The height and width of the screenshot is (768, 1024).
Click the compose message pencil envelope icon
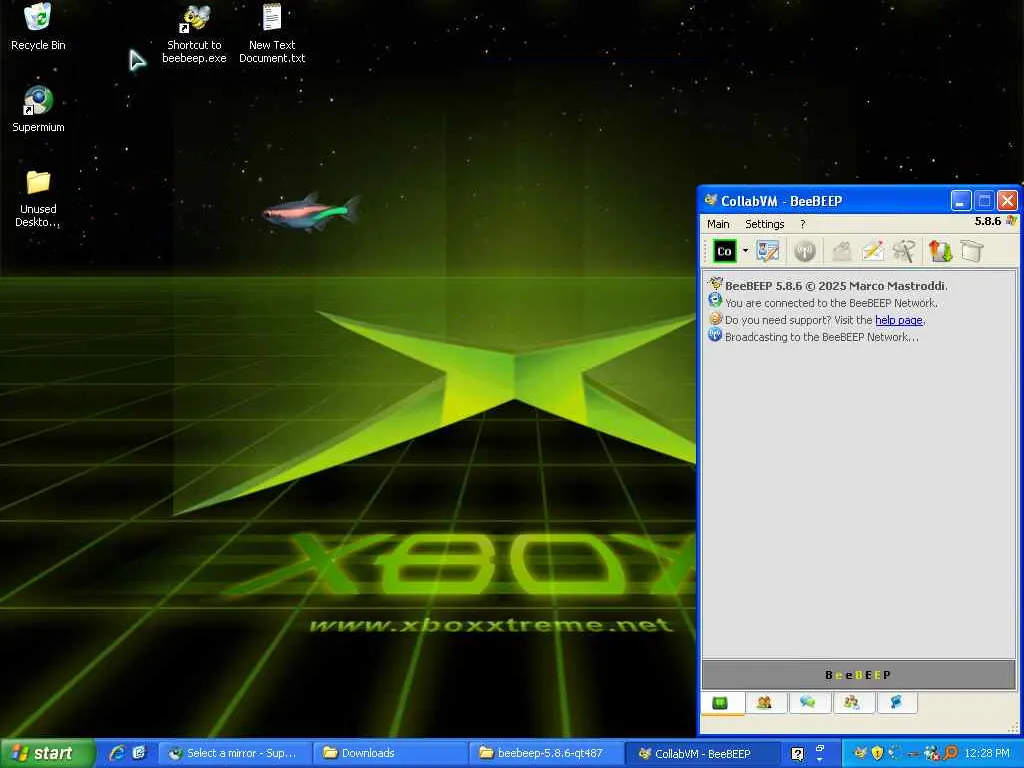coord(873,251)
